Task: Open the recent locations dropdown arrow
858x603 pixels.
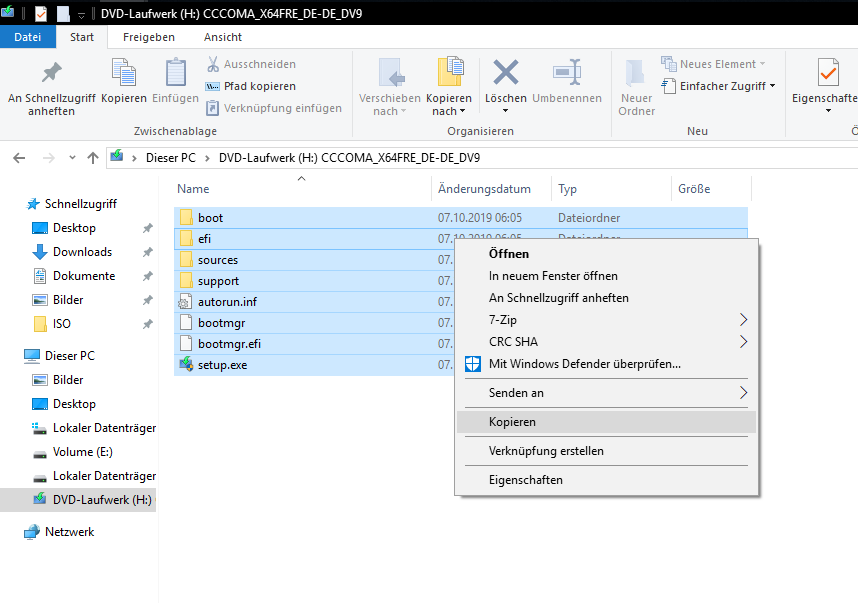Action: click(x=72, y=158)
